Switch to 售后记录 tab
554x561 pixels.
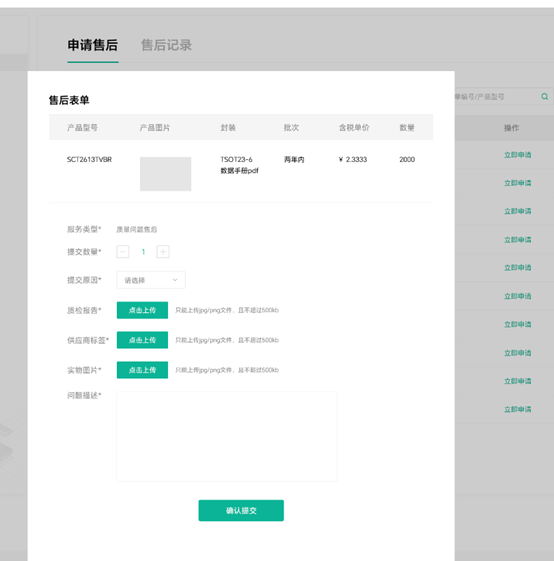coord(166,45)
